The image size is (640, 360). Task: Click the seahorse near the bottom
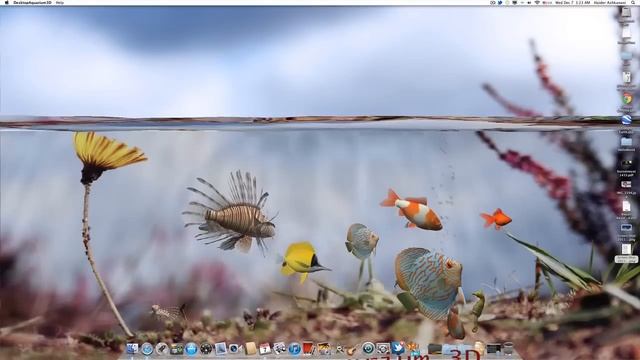point(477,310)
